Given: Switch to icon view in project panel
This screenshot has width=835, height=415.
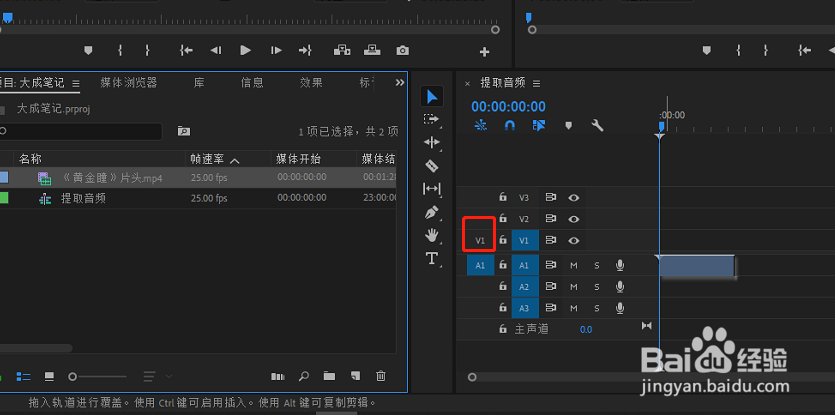Looking at the screenshot, I should (x=50, y=377).
